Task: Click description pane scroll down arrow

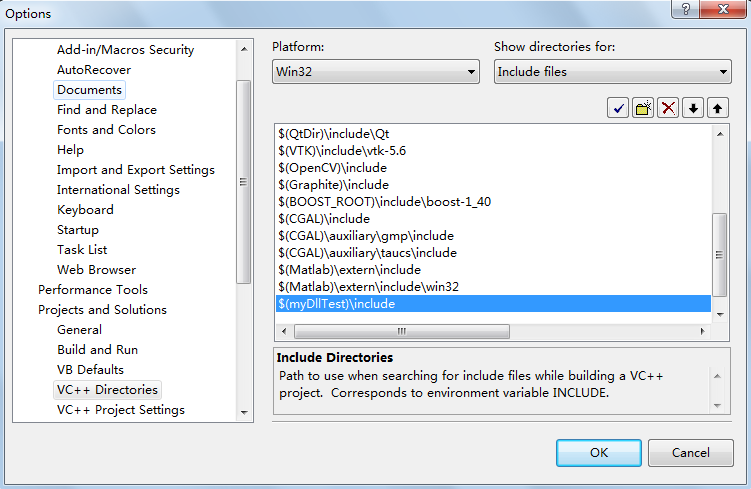Action: pyautogui.click(x=717, y=406)
